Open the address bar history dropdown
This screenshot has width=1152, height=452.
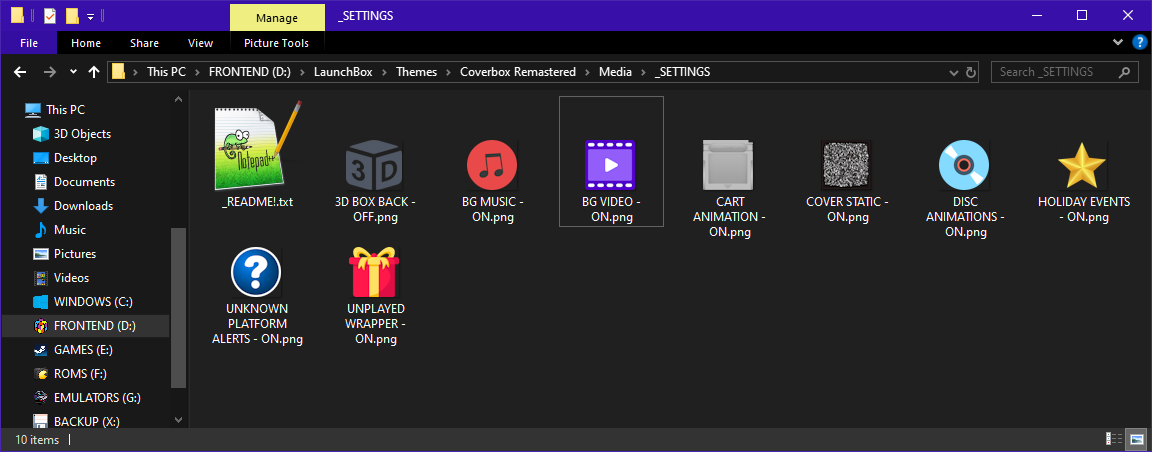coord(954,72)
